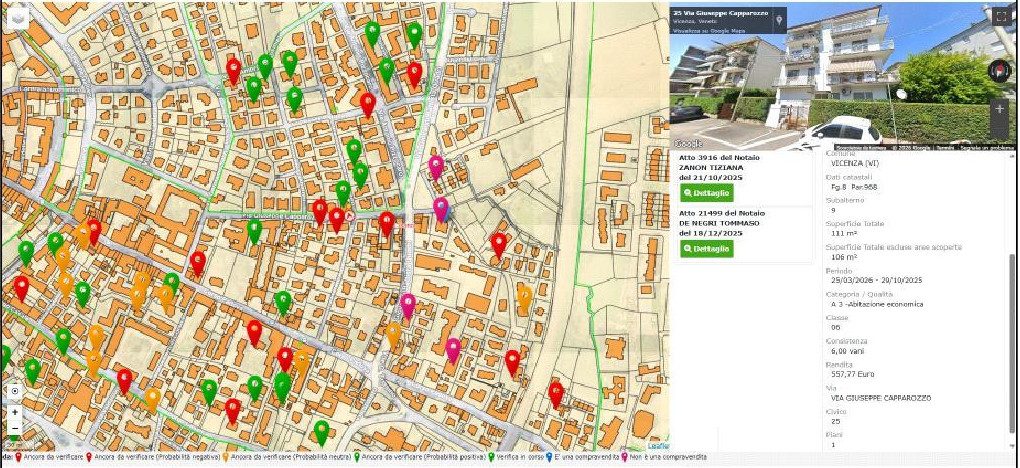Open the map layers control
This screenshot has height=468, width=1020.
point(18,17)
